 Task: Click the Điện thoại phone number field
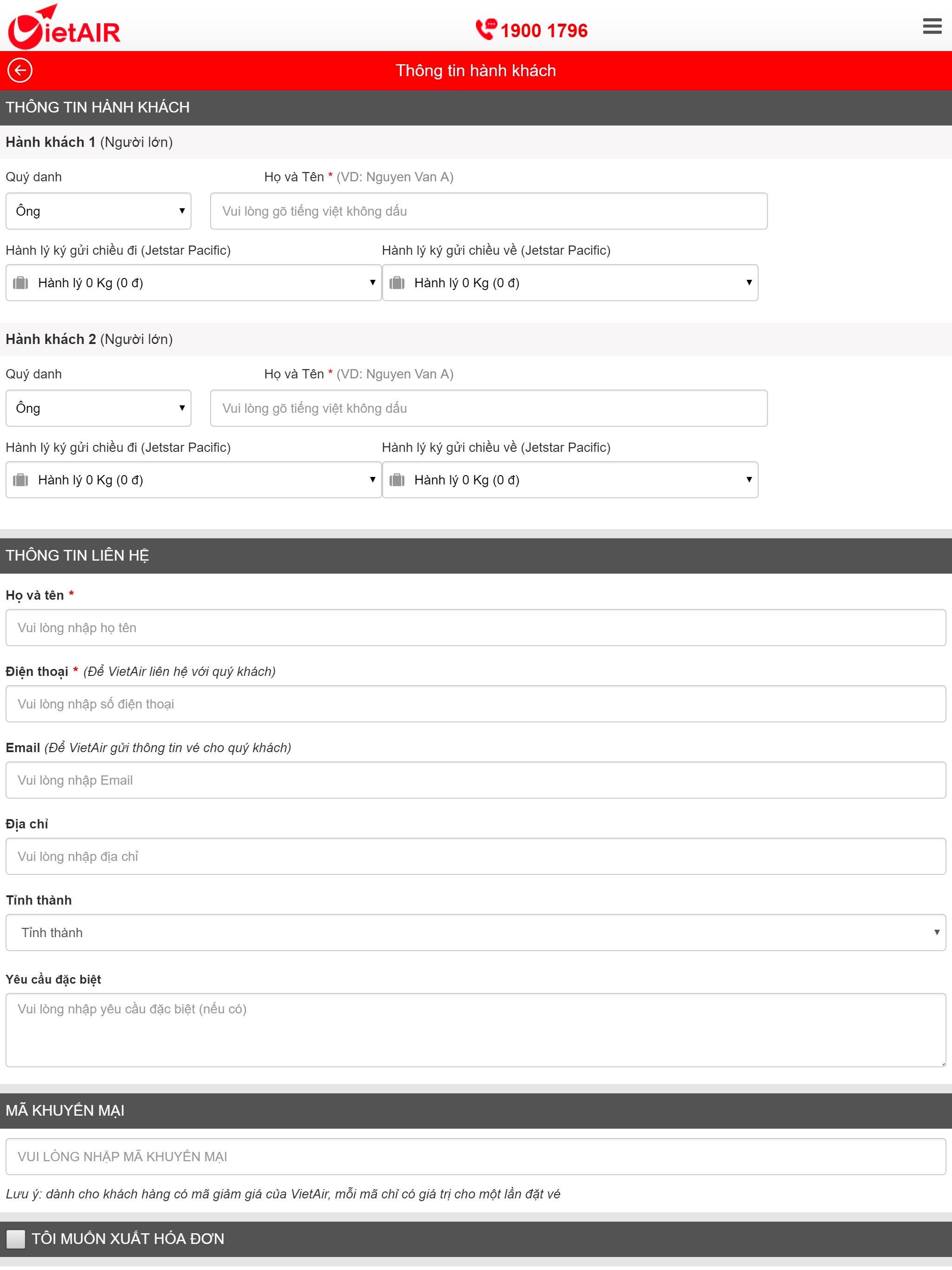[476, 704]
